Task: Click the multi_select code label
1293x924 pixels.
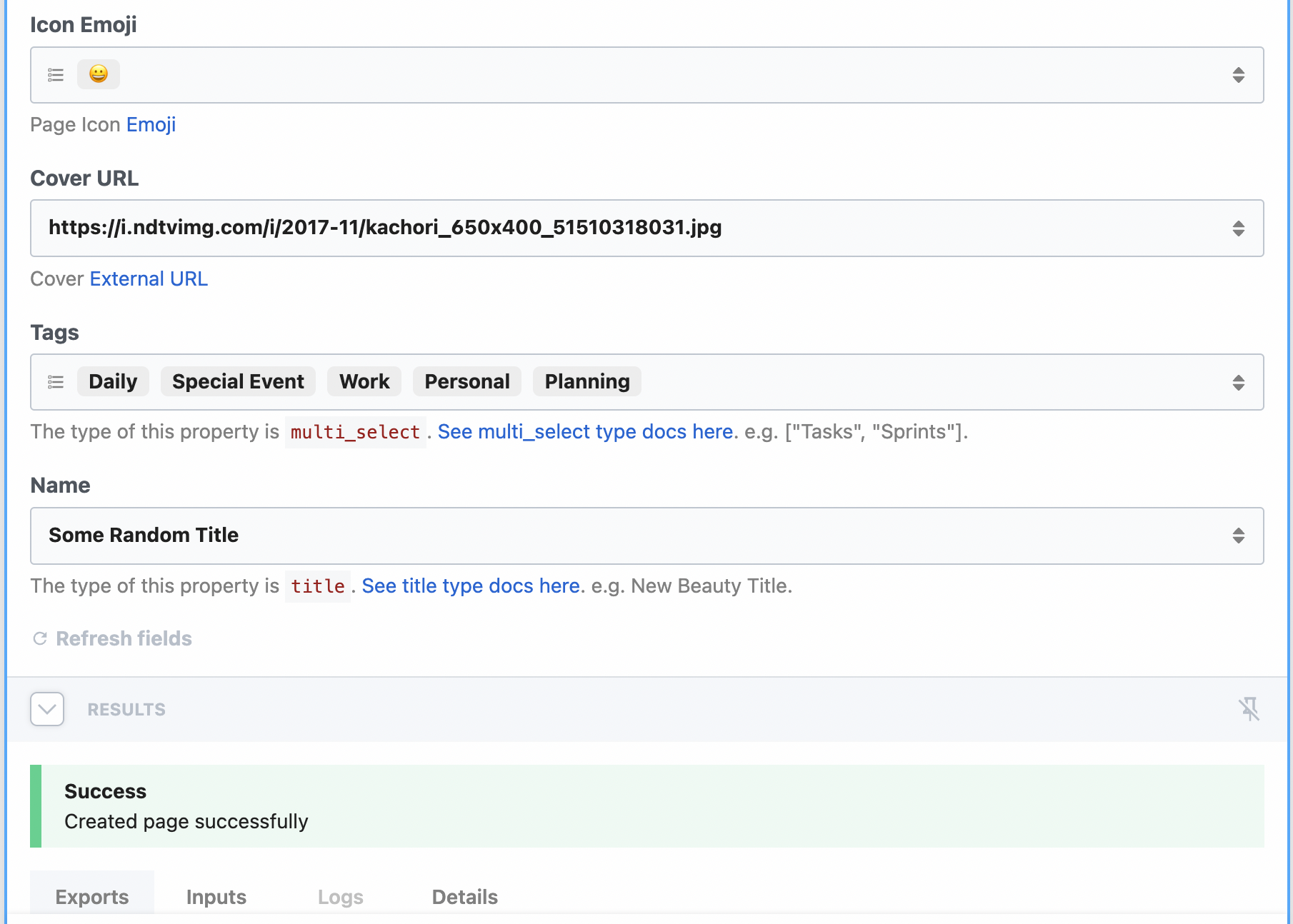Action: click(x=355, y=432)
